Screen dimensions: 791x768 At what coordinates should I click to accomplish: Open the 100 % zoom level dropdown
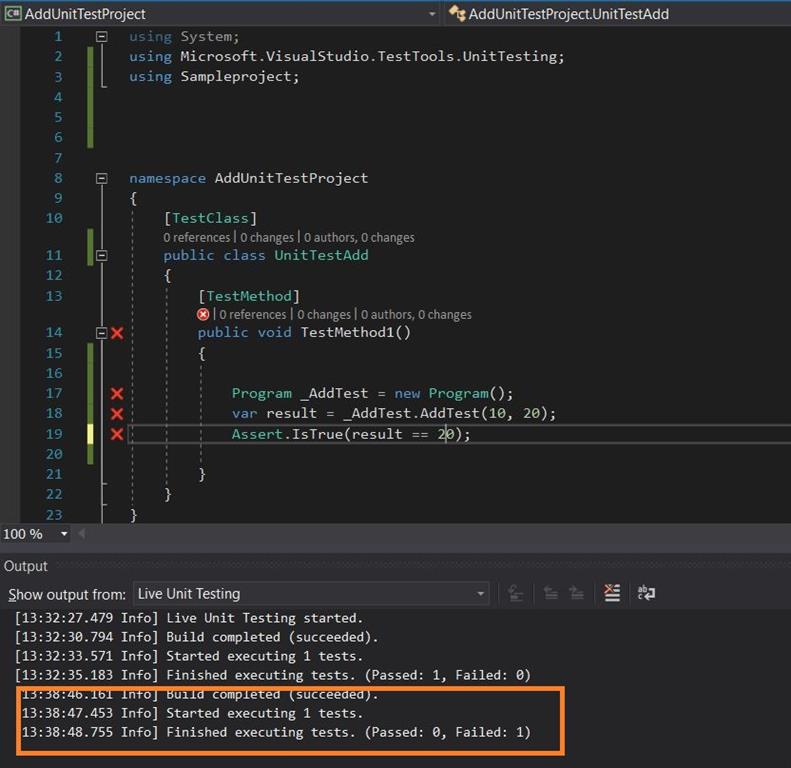(64, 534)
